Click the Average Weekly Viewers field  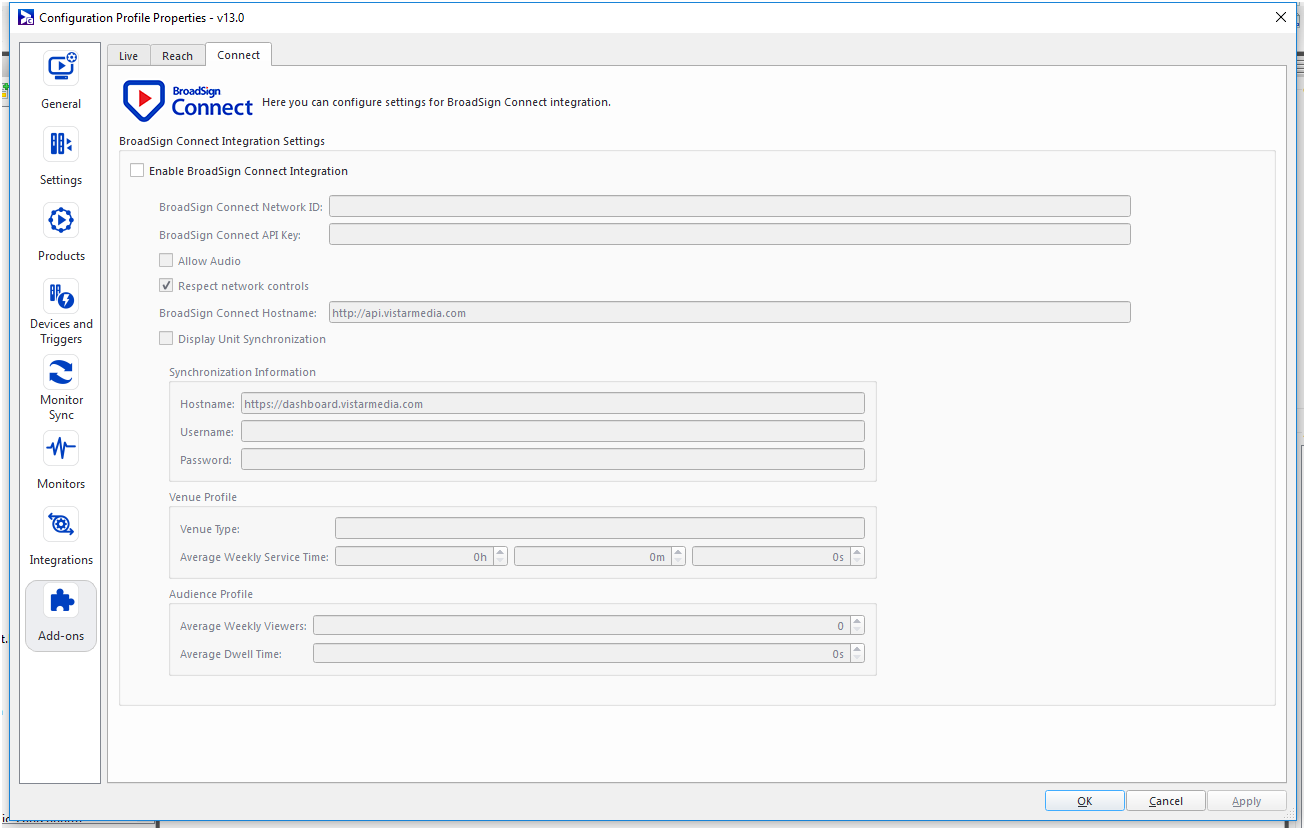pos(581,626)
